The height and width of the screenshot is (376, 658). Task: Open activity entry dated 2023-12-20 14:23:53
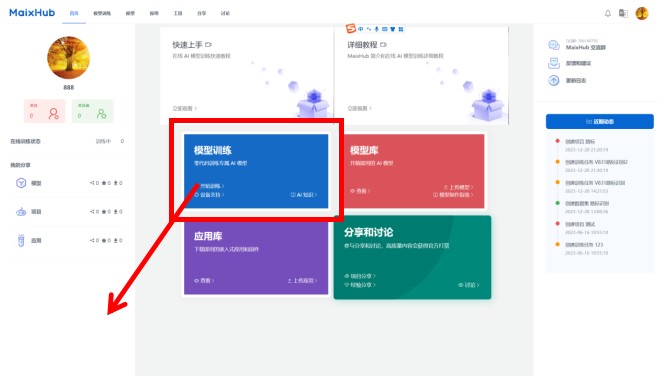[x=590, y=186]
